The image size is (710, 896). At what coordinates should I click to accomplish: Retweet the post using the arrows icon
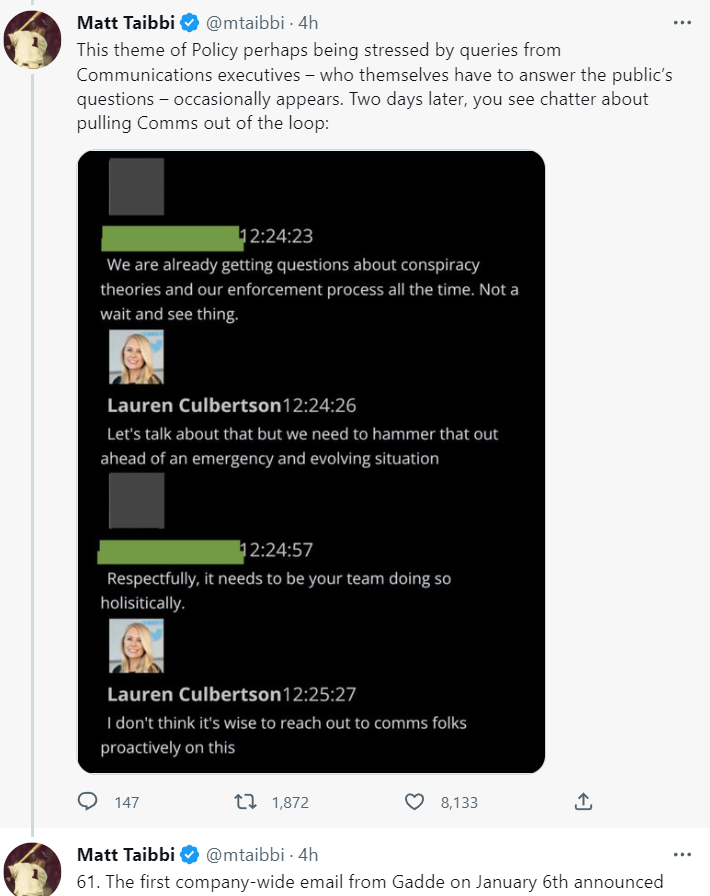coord(245,801)
